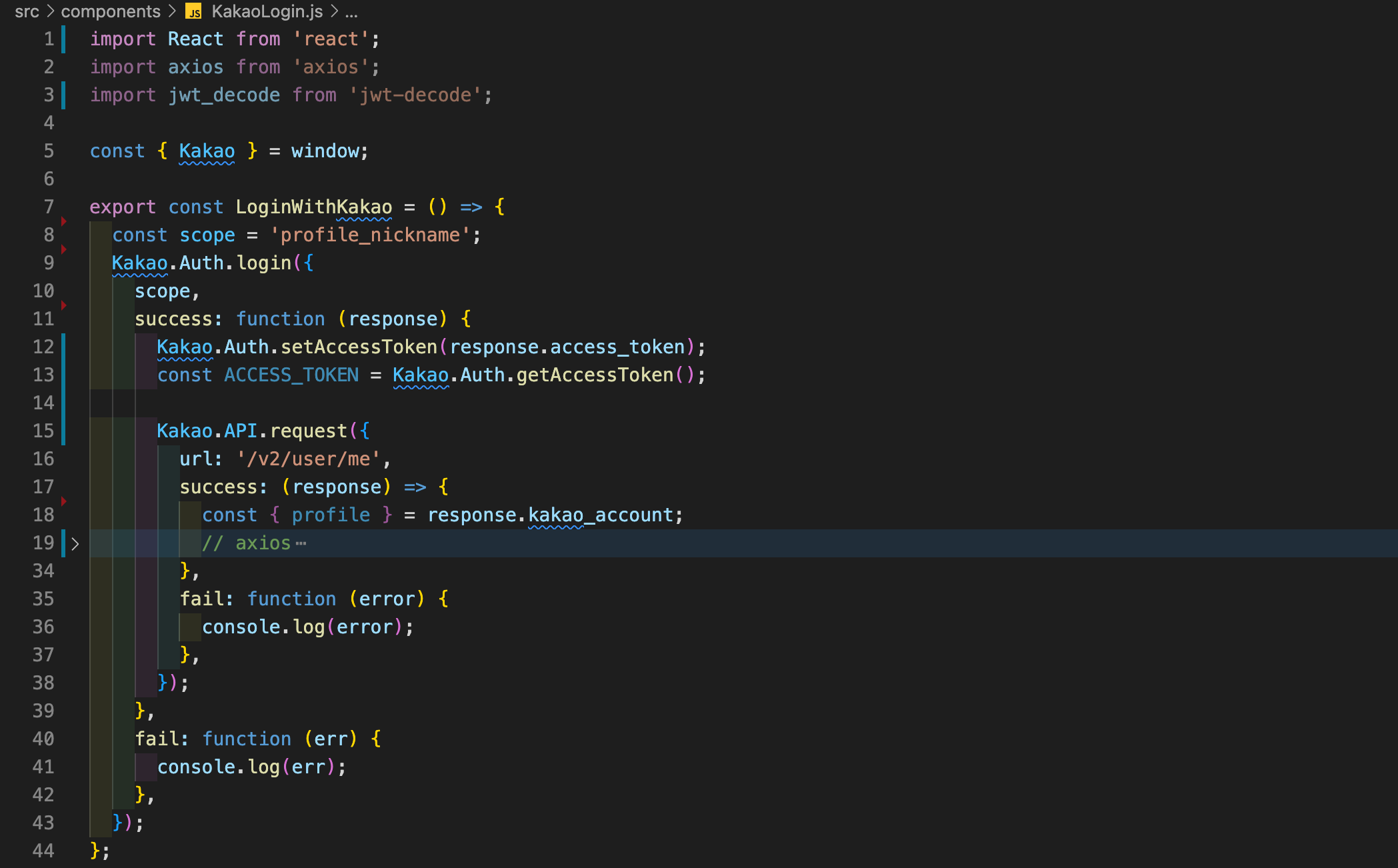Click login in Kakao.Auth.login call
This screenshot has height=868, width=1398.
pos(264,263)
